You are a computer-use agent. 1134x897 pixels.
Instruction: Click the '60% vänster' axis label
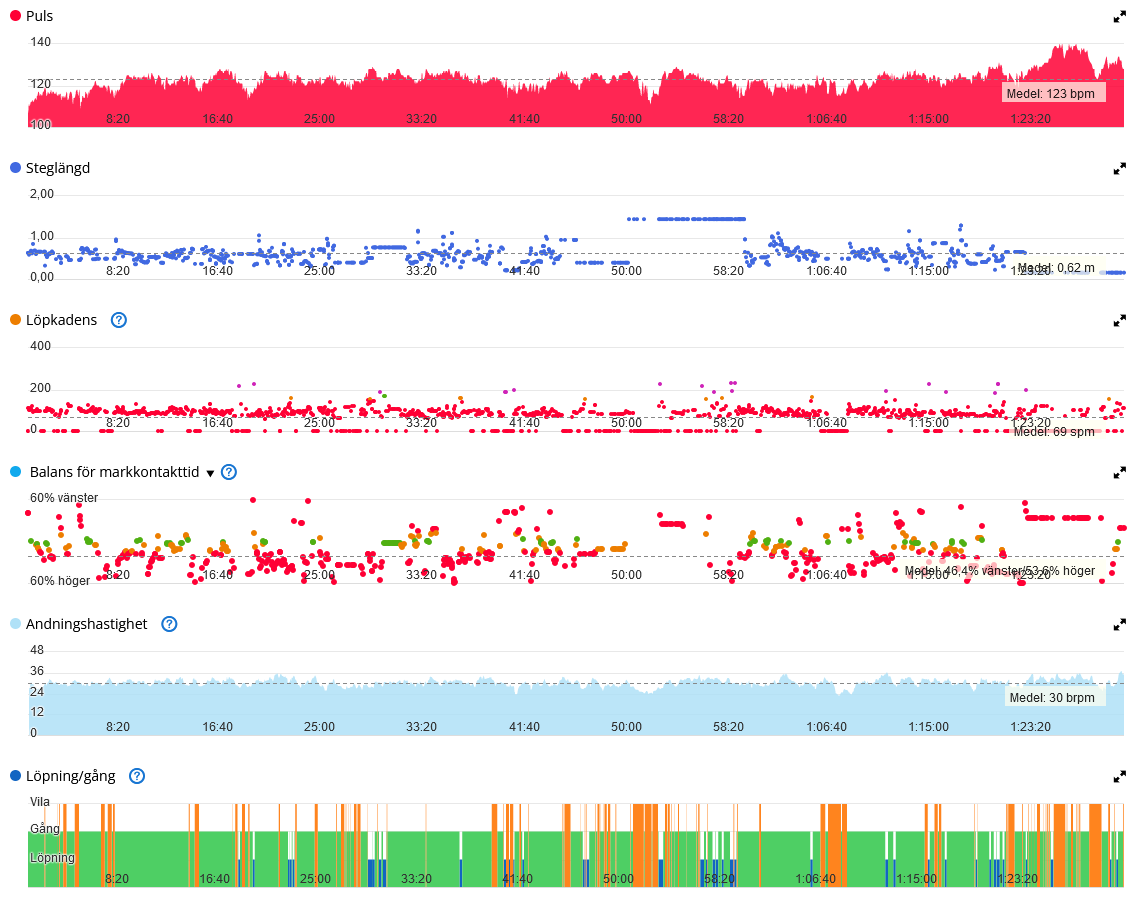click(64, 498)
